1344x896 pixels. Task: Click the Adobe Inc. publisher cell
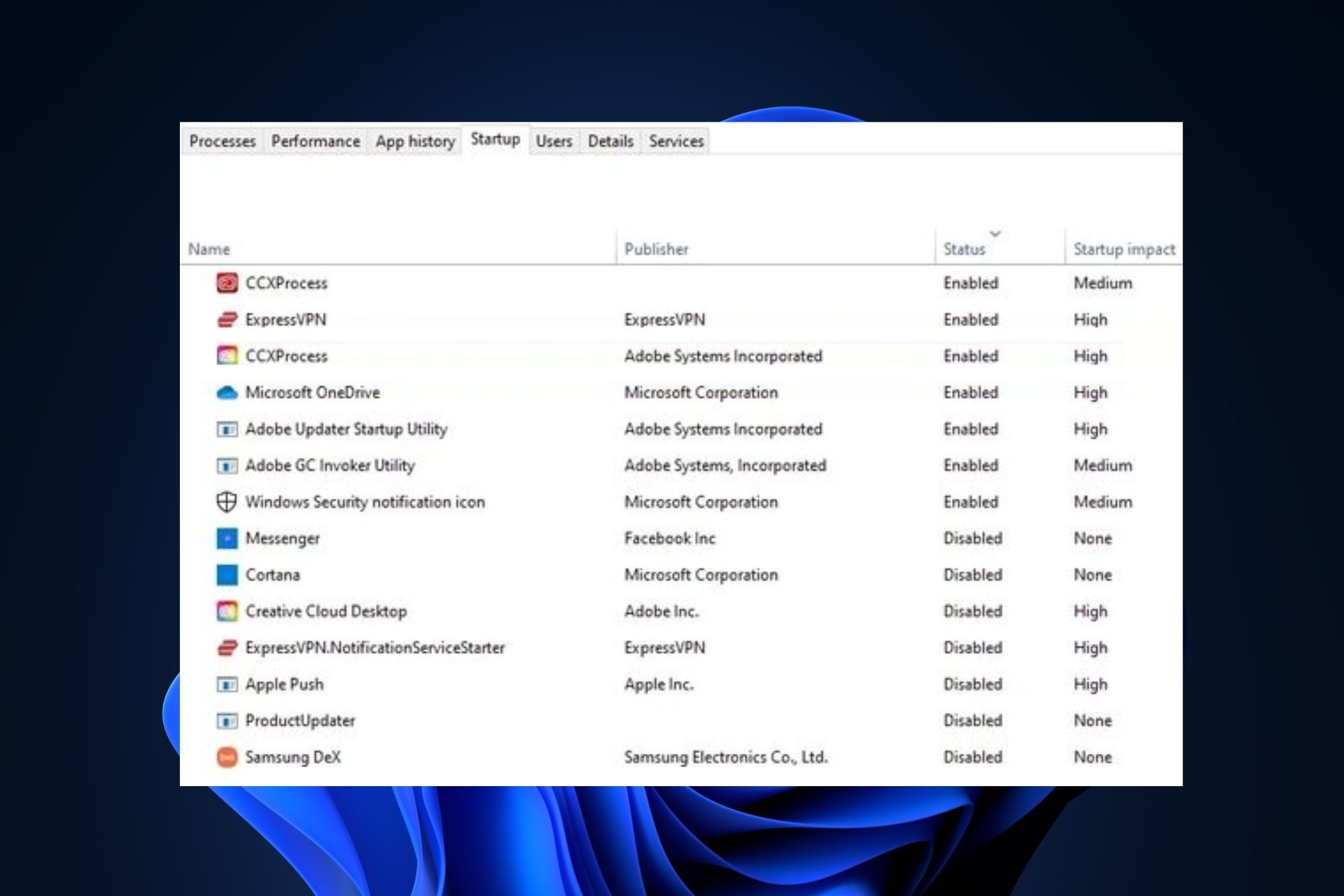point(661,611)
